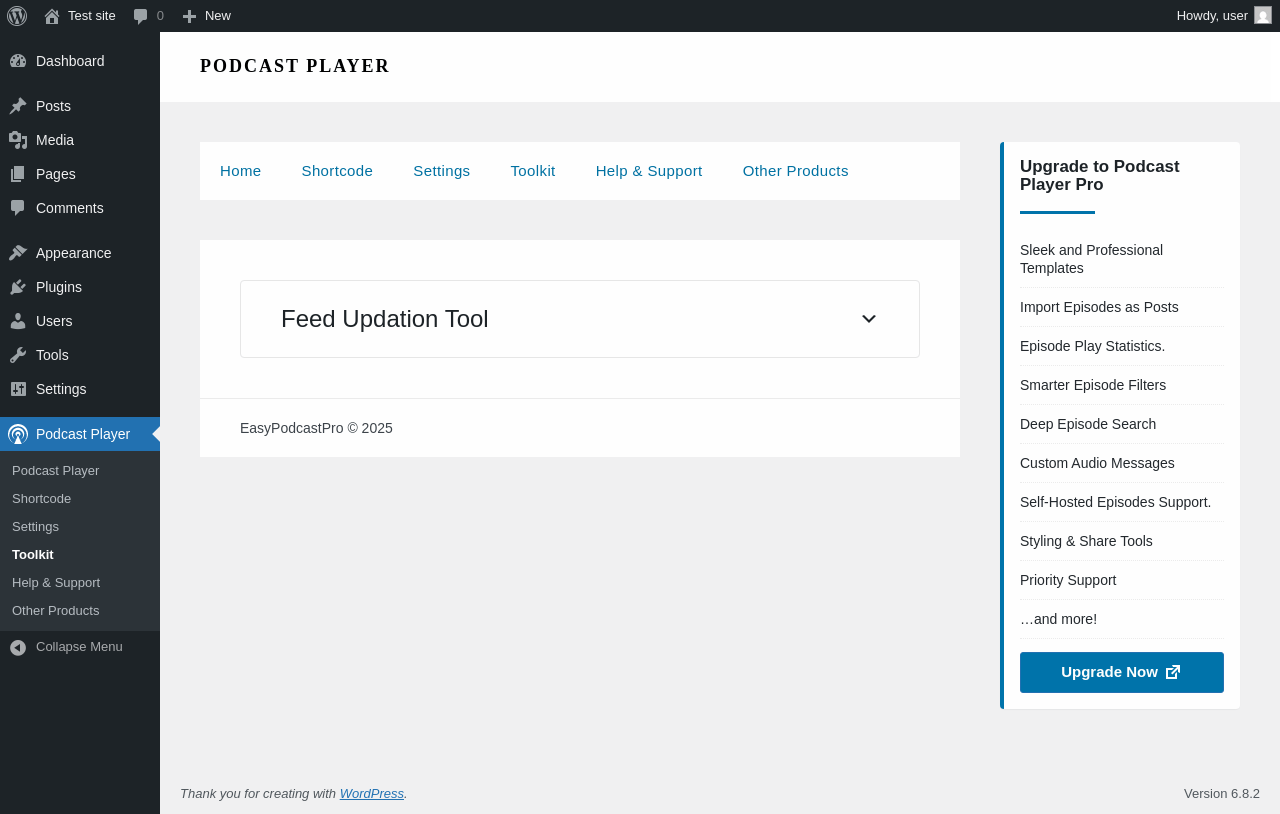Click the Feed Updation Tool heading

point(385,319)
